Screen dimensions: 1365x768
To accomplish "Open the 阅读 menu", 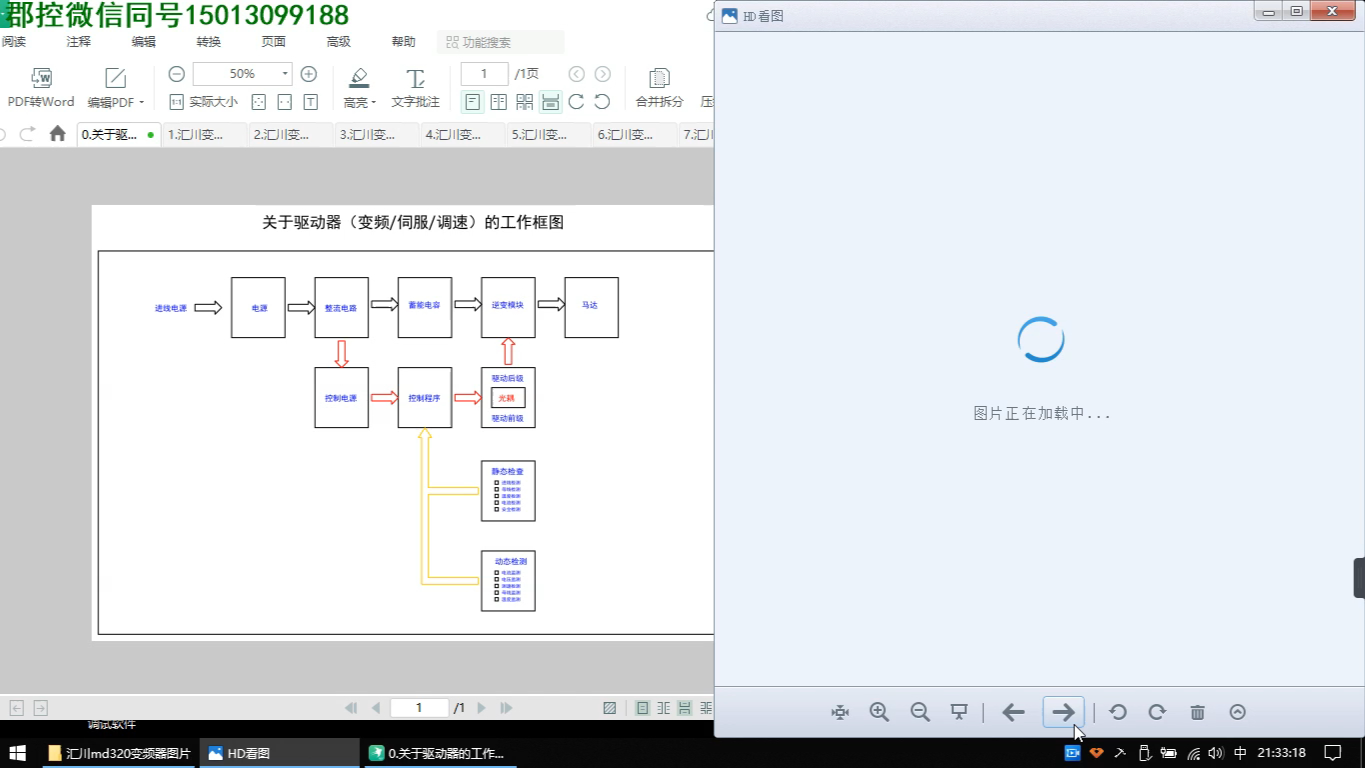I will 14,42.
